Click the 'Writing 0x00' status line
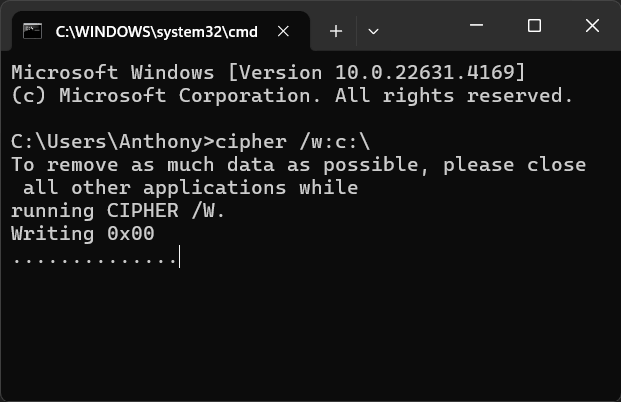The width and height of the screenshot is (621, 402). tap(83, 234)
